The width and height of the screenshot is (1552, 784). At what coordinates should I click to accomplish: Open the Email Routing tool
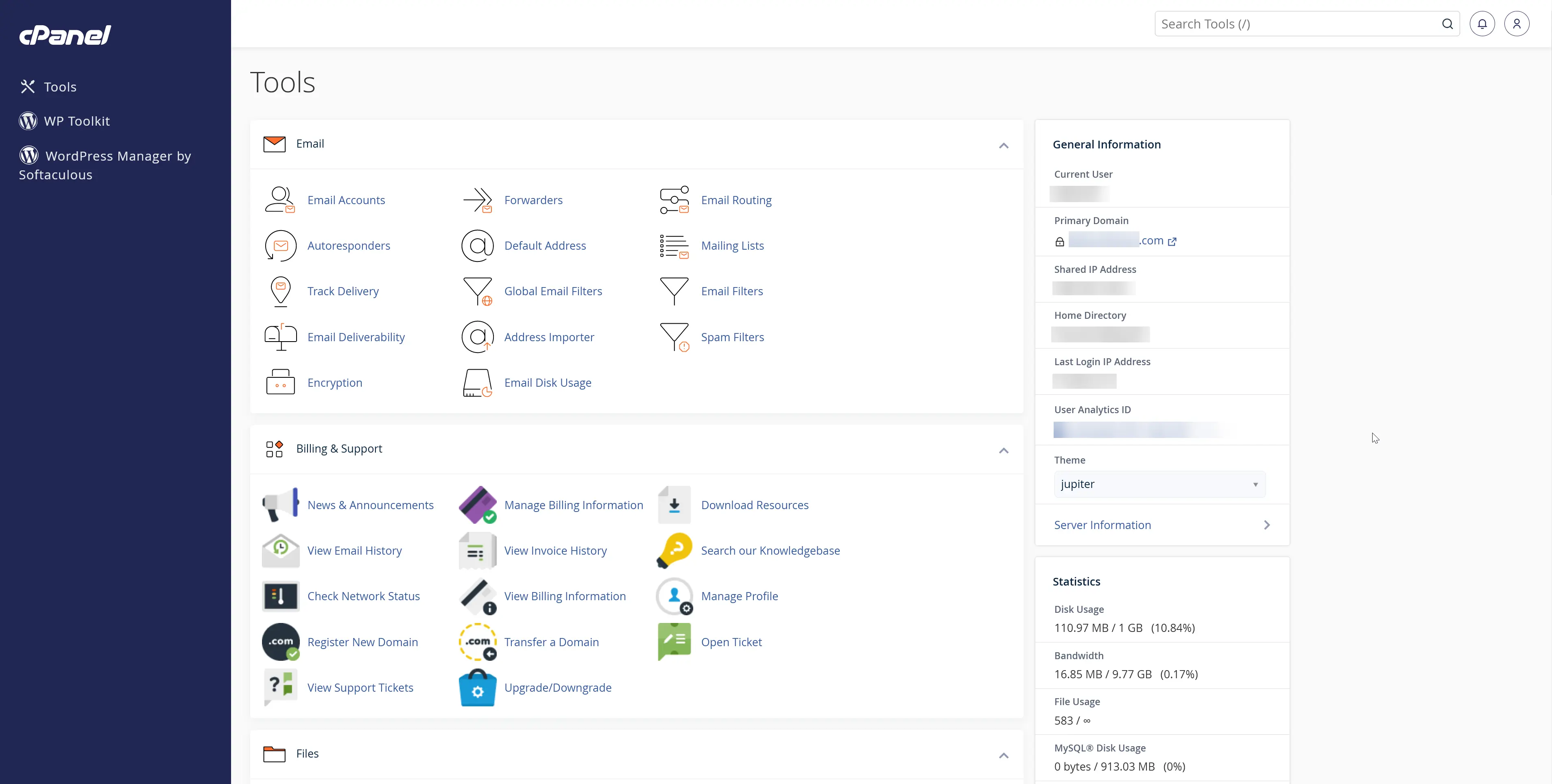click(x=736, y=200)
